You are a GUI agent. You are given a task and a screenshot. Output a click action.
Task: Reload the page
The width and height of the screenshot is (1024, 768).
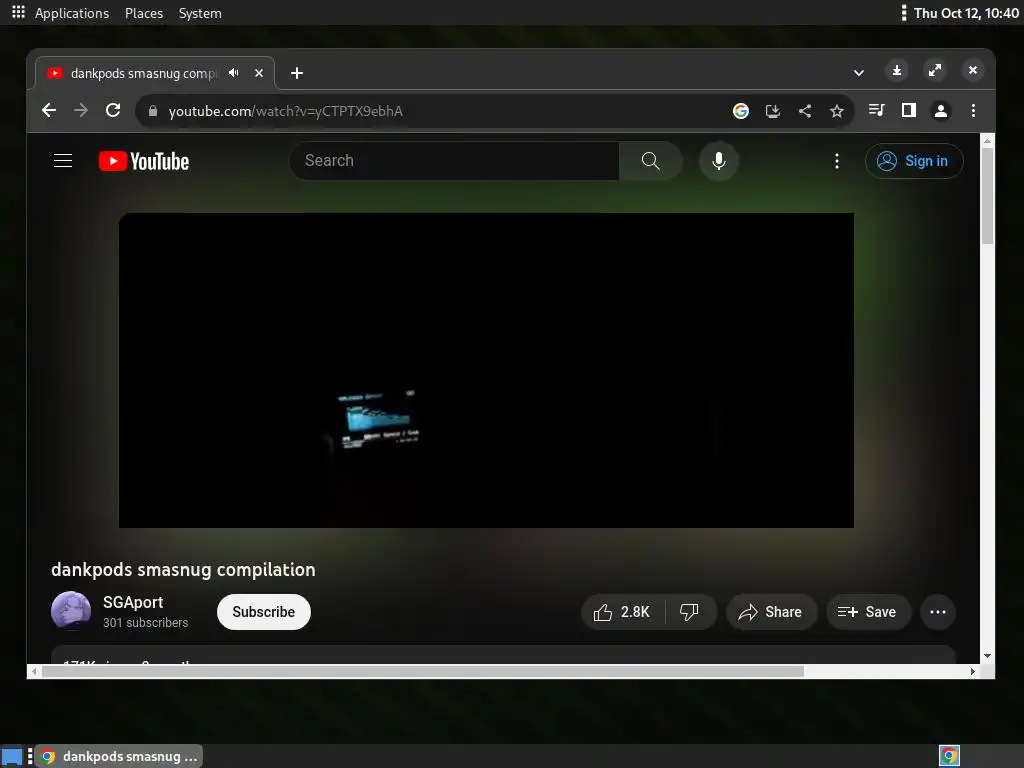coord(113,110)
